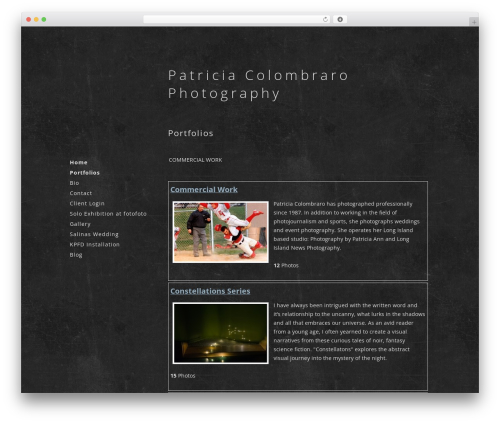Click the Patricia Colombraro Photography site title
Image resolution: width=500 pixels, height=423 pixels.
258,84
